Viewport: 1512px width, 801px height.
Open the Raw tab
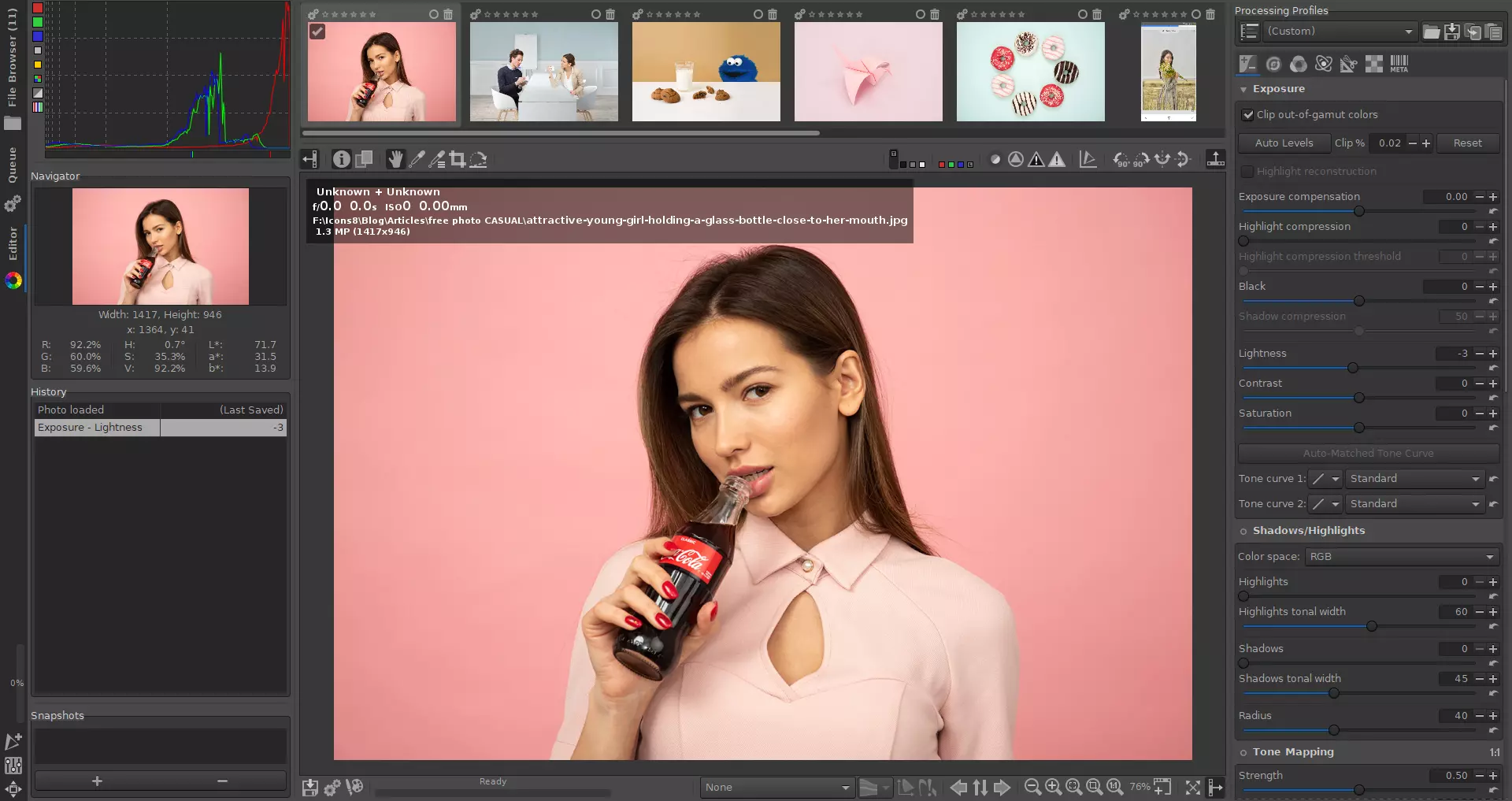(x=1374, y=64)
